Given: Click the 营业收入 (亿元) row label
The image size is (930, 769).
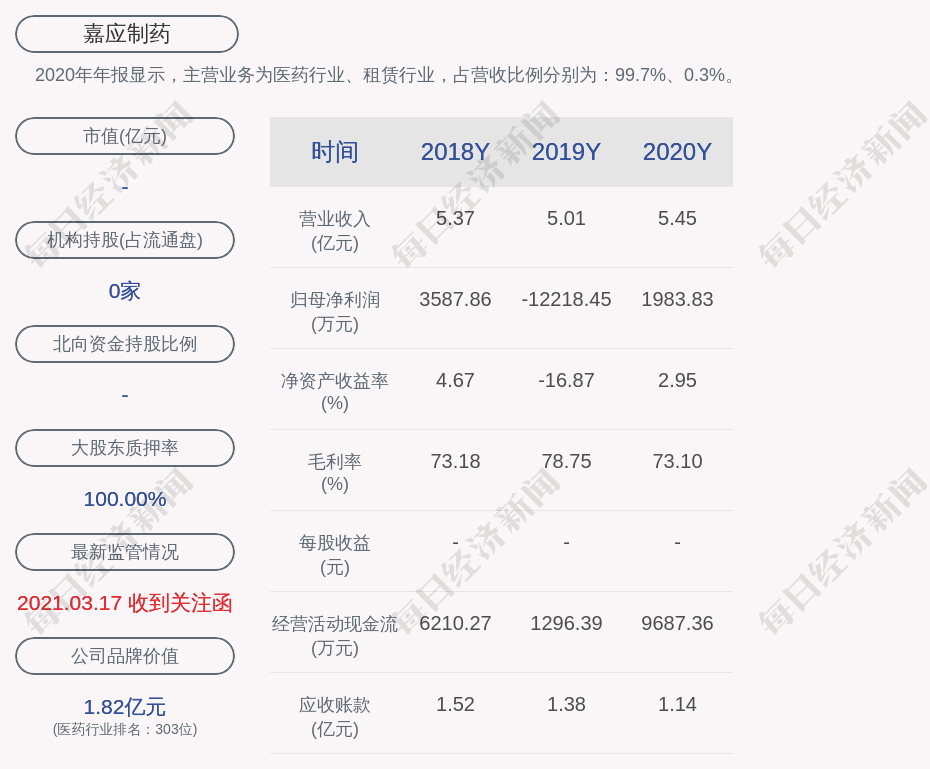Looking at the screenshot, I should pos(335,231).
